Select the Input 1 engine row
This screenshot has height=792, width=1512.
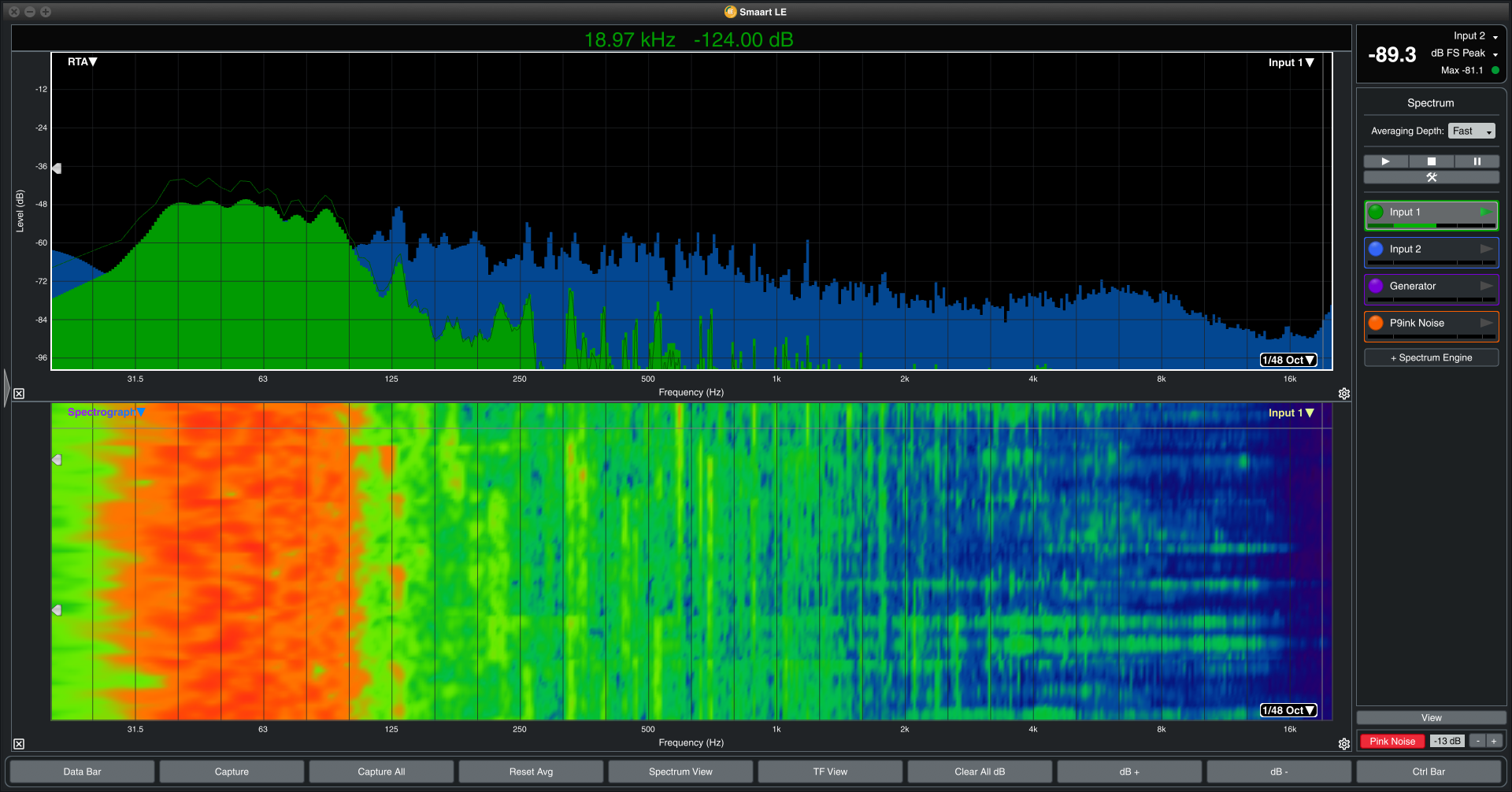(1431, 215)
